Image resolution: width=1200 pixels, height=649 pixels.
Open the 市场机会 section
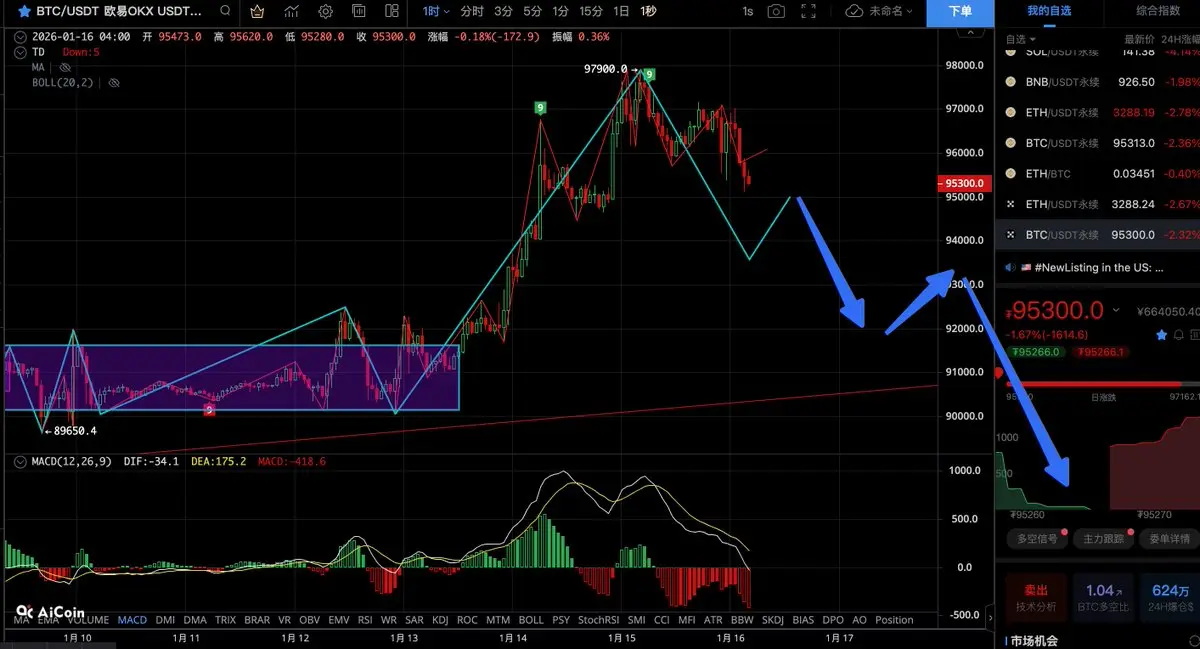coord(1033,640)
